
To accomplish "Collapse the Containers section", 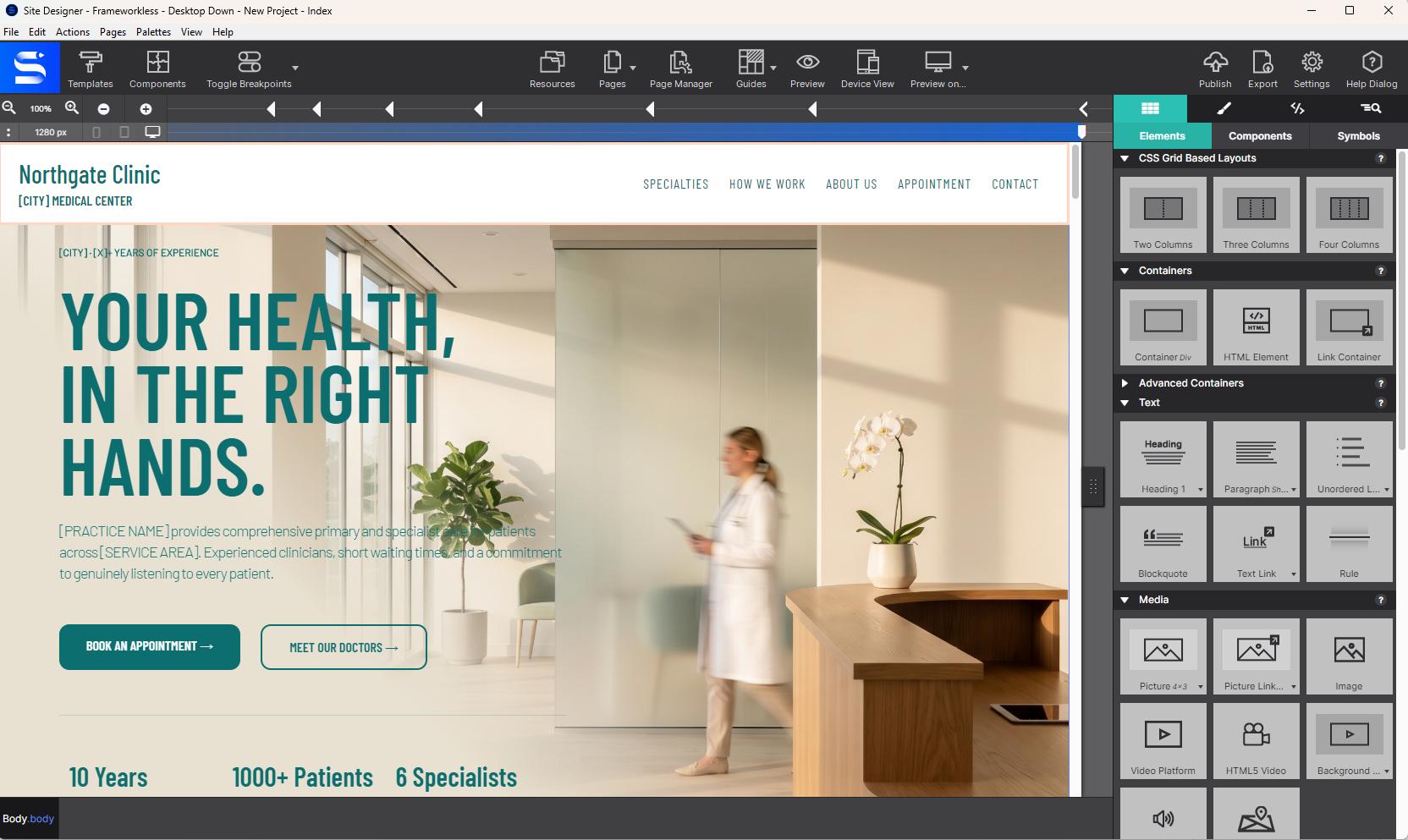I will (1125, 271).
